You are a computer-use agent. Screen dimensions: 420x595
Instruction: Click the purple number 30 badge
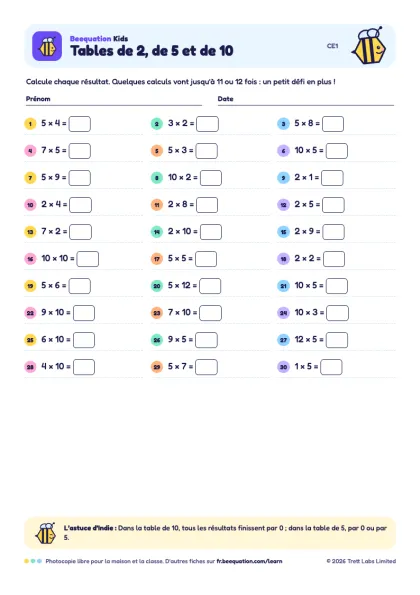tap(283, 367)
